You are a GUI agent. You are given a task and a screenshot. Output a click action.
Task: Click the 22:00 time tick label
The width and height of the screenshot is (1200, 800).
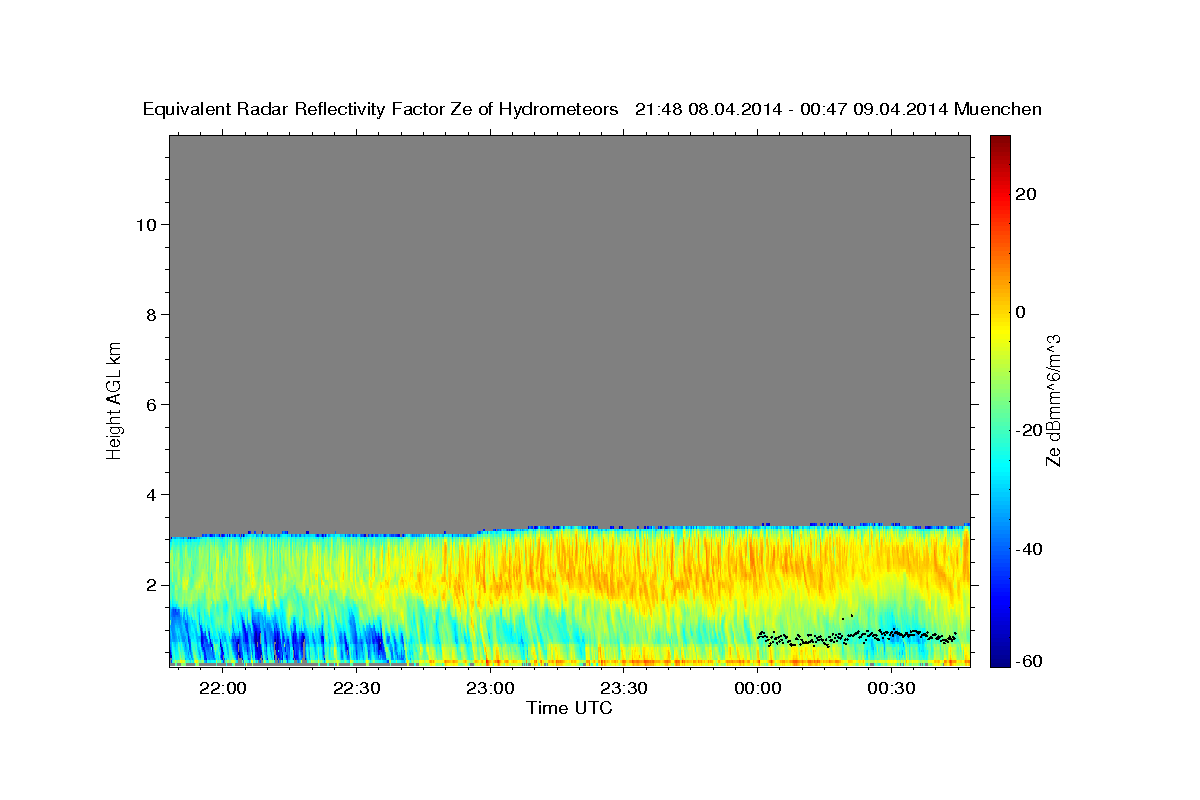pyautogui.click(x=222, y=689)
